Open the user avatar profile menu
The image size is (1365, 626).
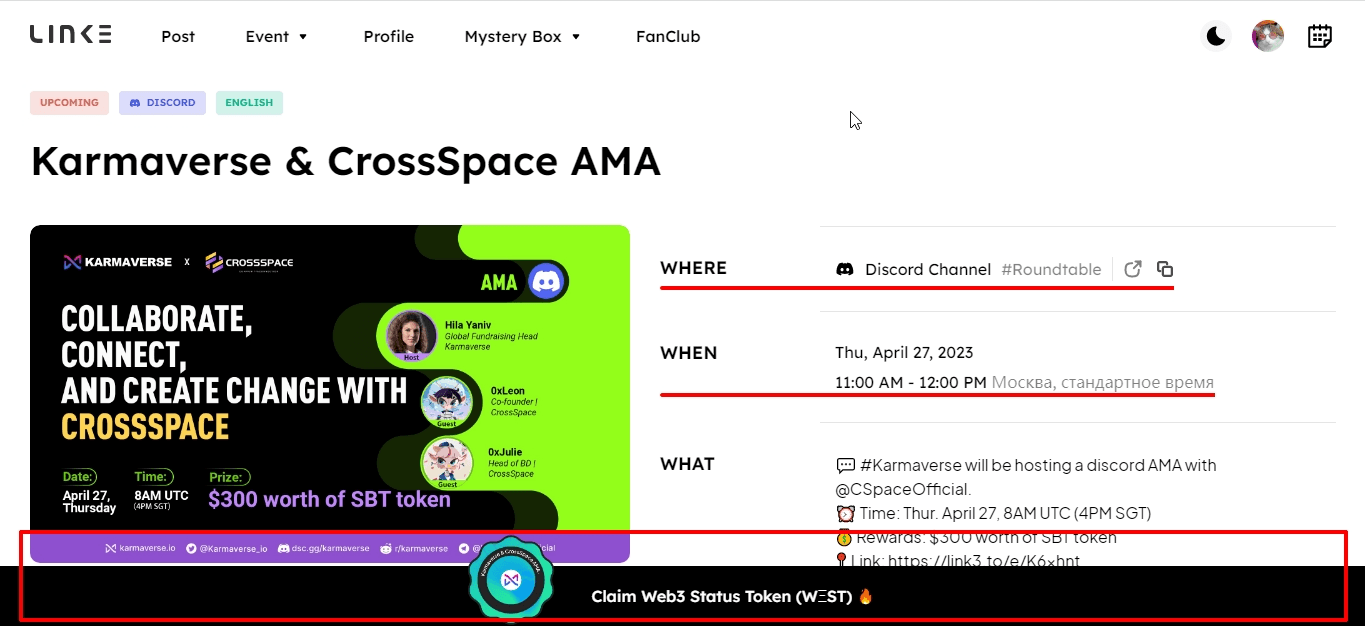(1268, 36)
